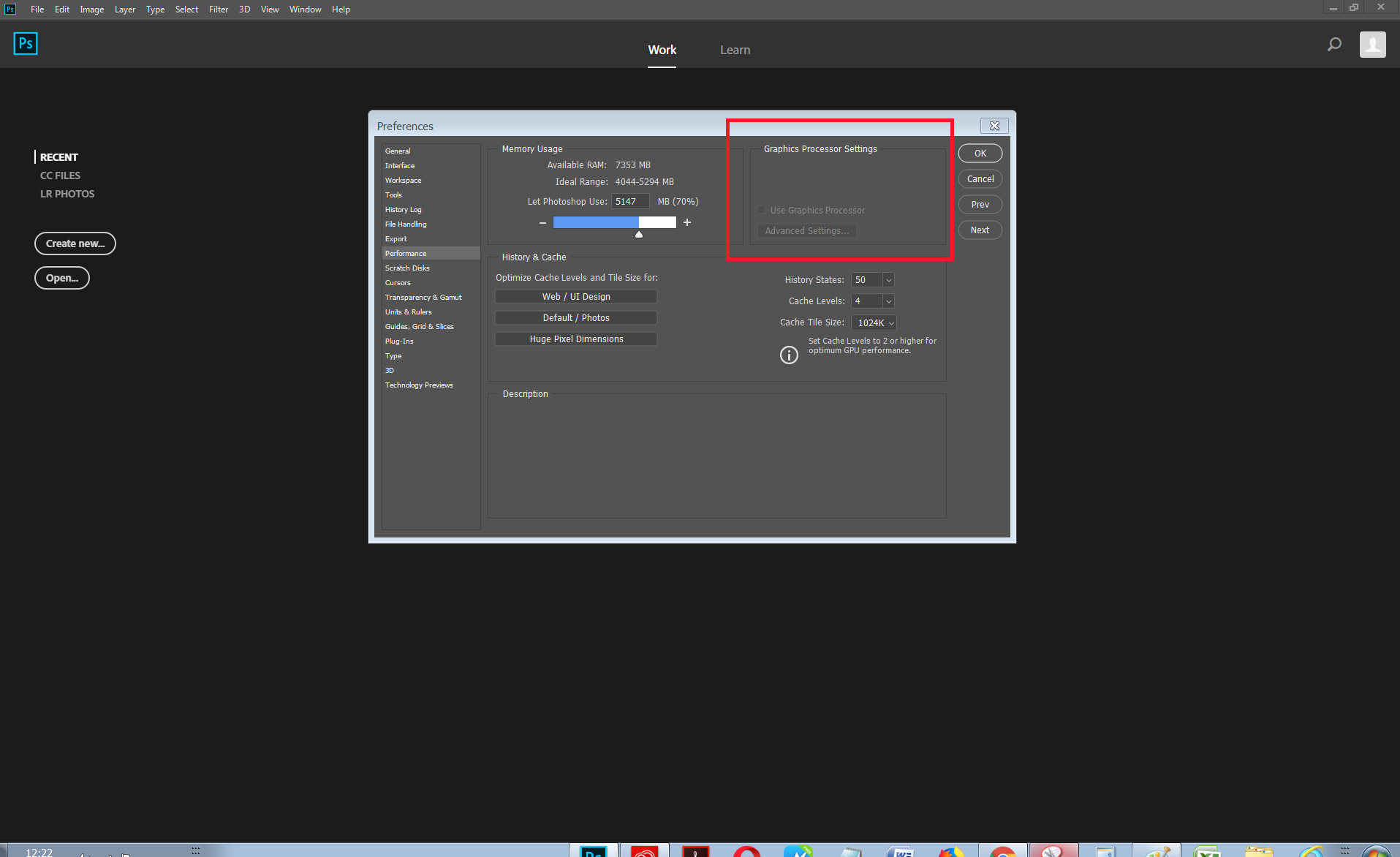Open the Type menu in menu bar
The height and width of the screenshot is (857, 1400).
coord(155,10)
